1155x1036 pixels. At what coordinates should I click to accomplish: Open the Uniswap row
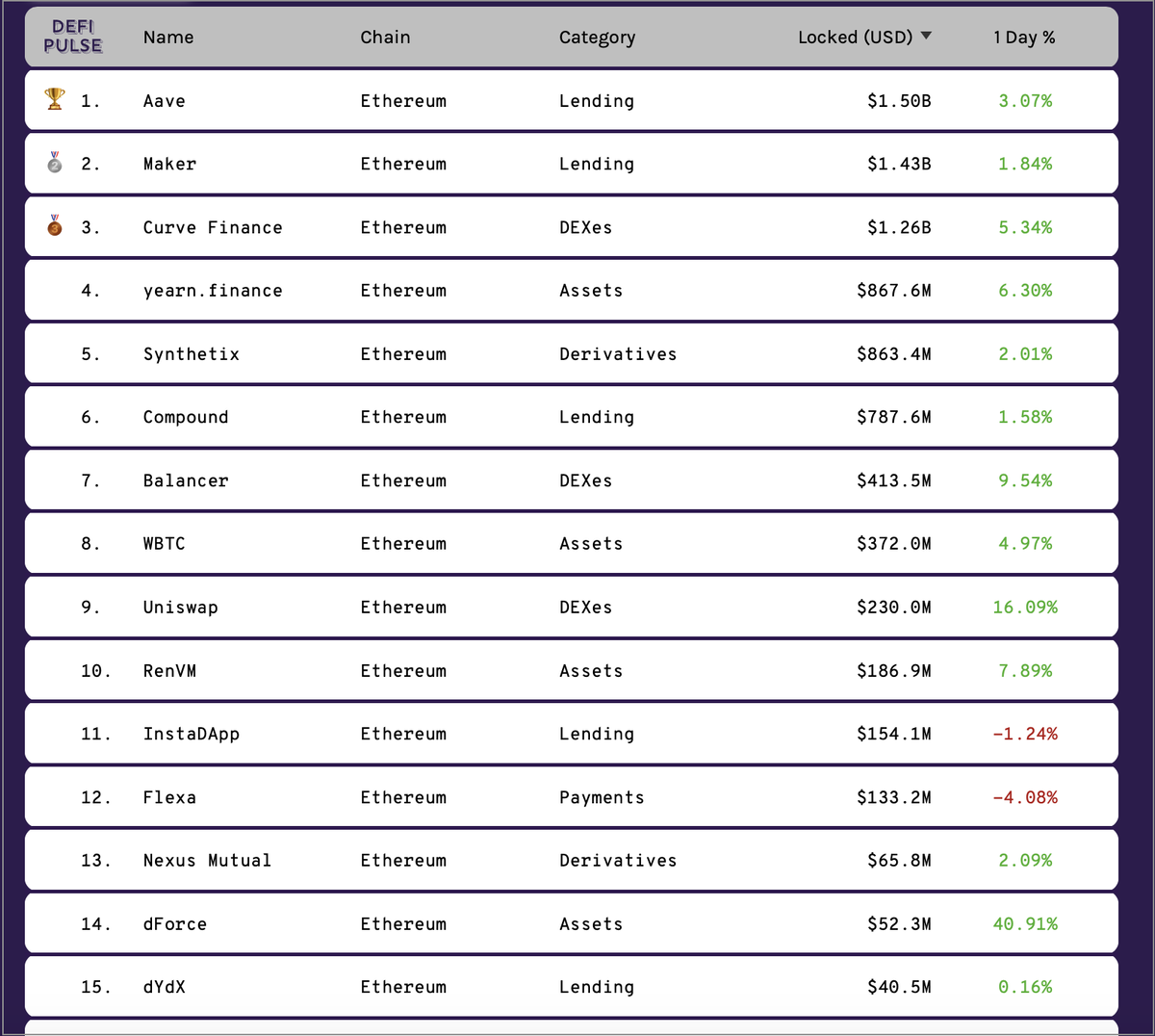[x=572, y=607]
